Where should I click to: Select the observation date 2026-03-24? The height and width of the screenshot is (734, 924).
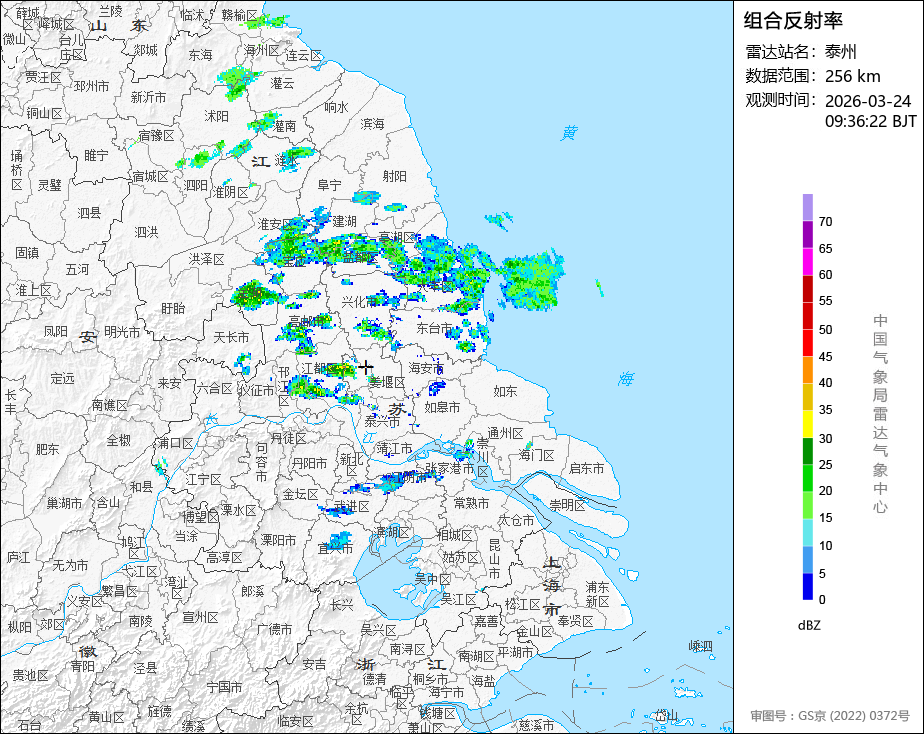tap(867, 101)
